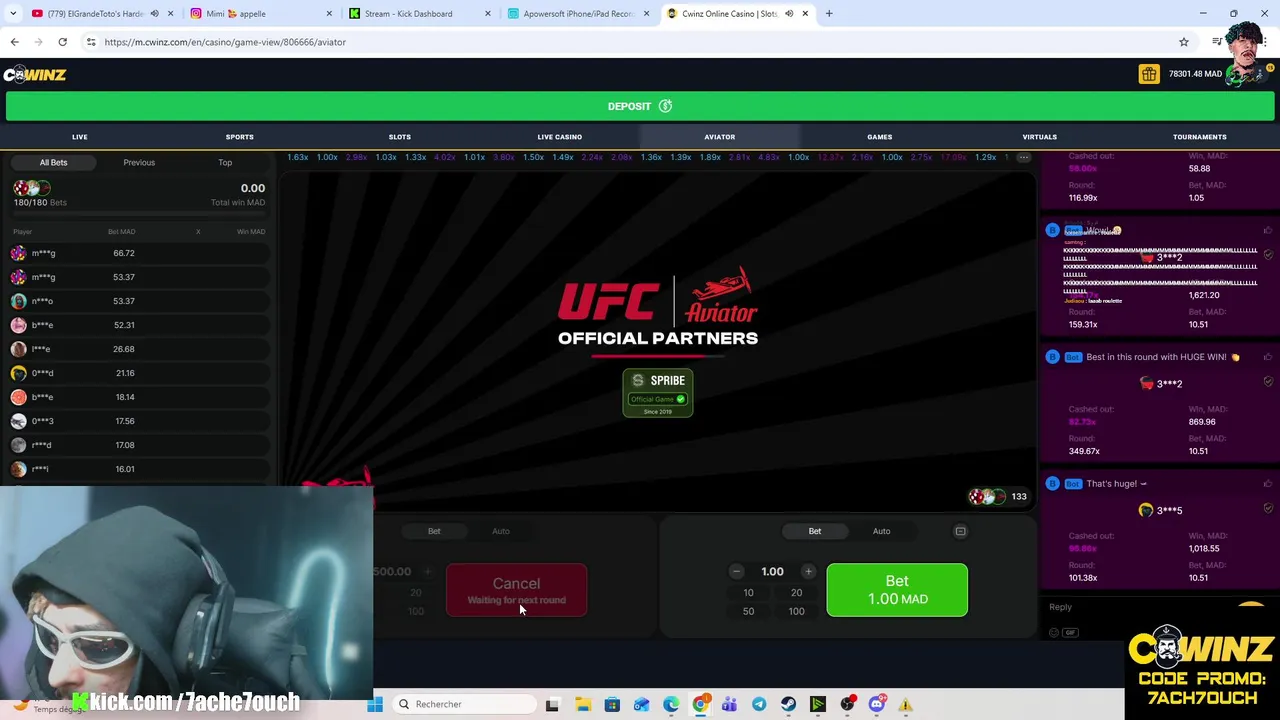
Task: Open Microsoft Store from the taskbar
Action: coord(612,704)
